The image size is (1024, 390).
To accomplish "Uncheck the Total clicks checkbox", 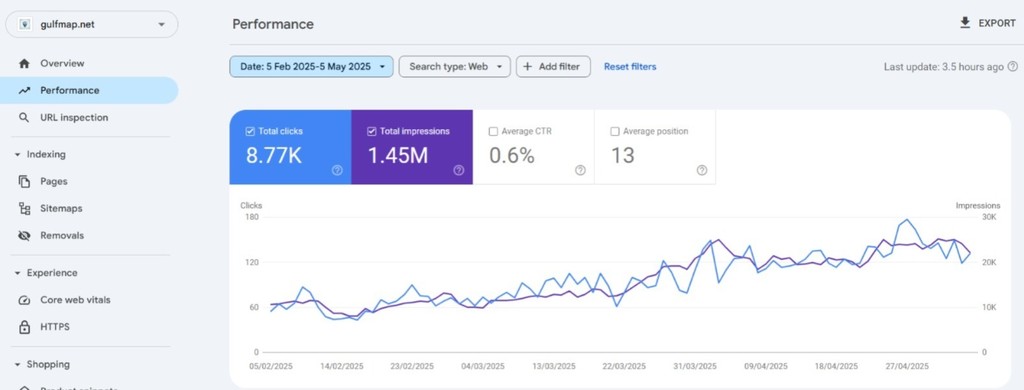I will [249, 131].
